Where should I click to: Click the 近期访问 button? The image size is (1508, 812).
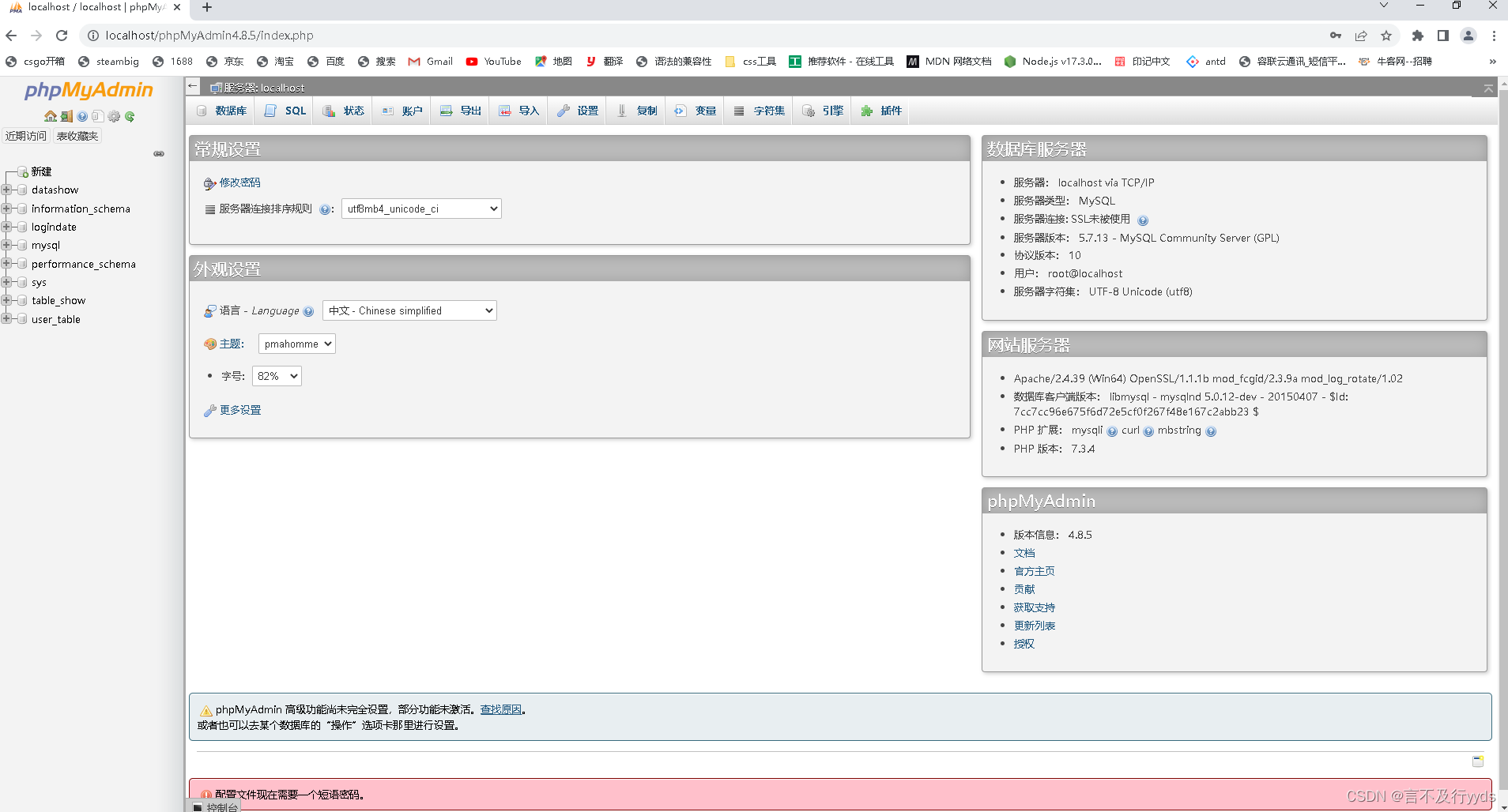[26, 136]
